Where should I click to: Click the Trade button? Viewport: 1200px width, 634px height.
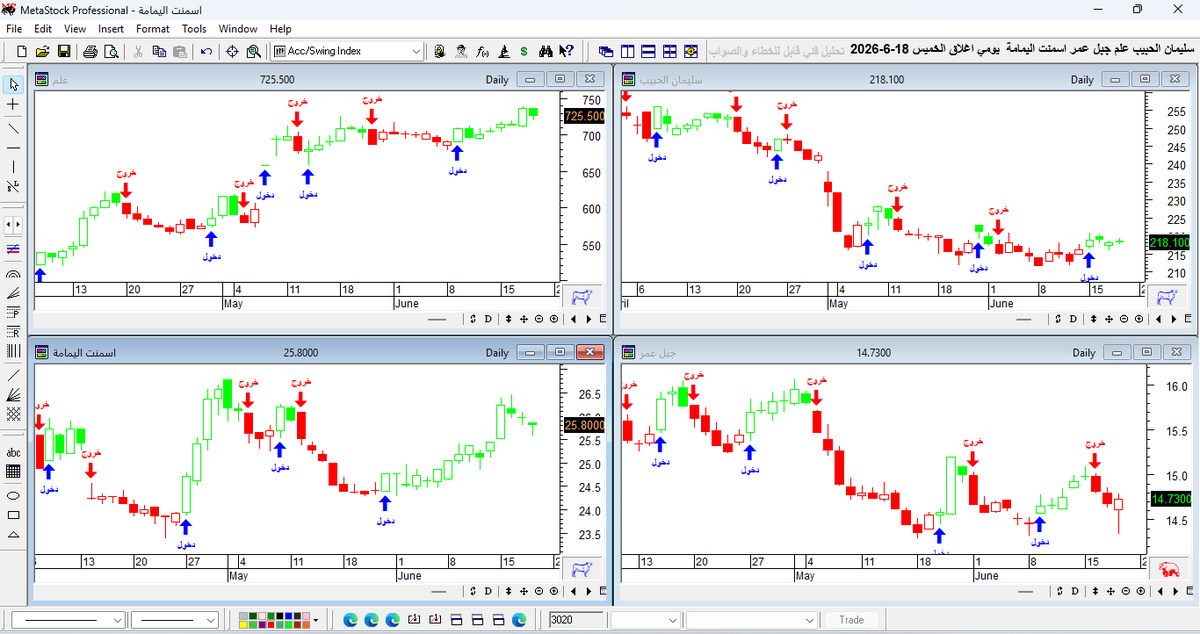coord(851,620)
